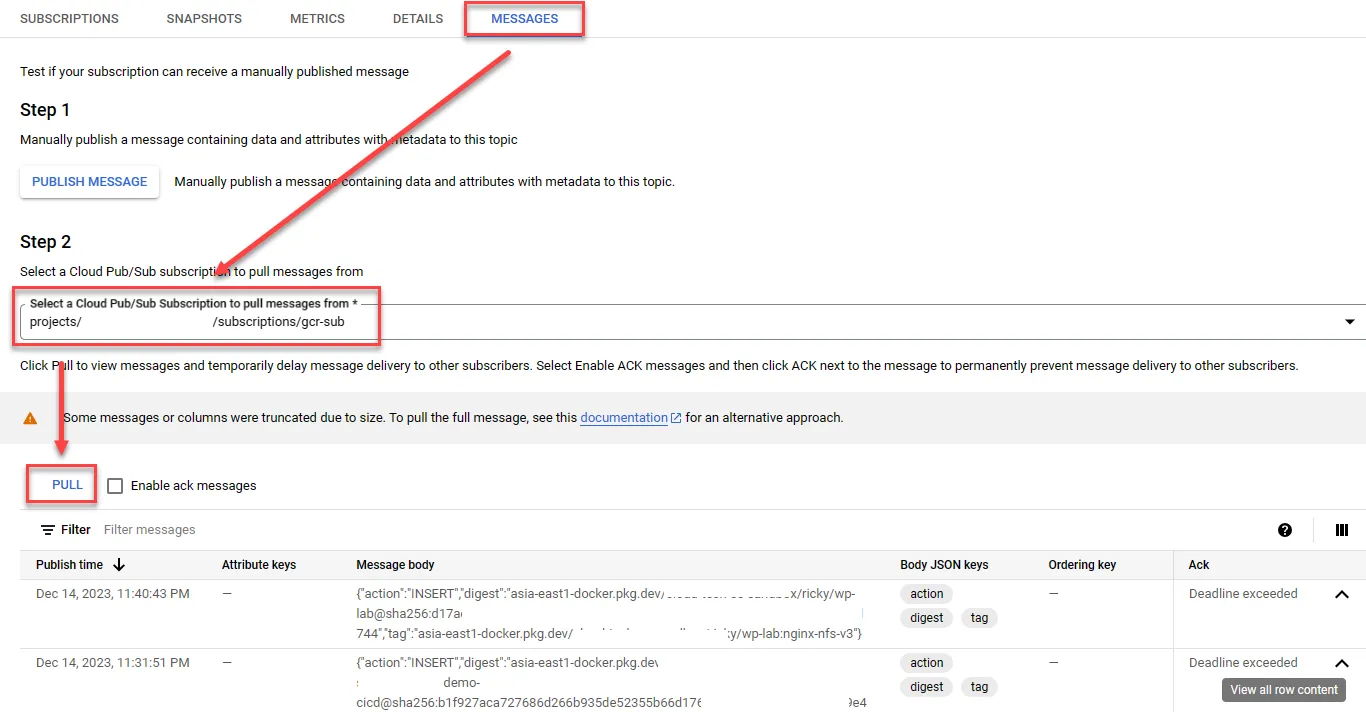Click the digest chip in 11:31:51 row
The image size is (1366, 712).
tap(927, 687)
